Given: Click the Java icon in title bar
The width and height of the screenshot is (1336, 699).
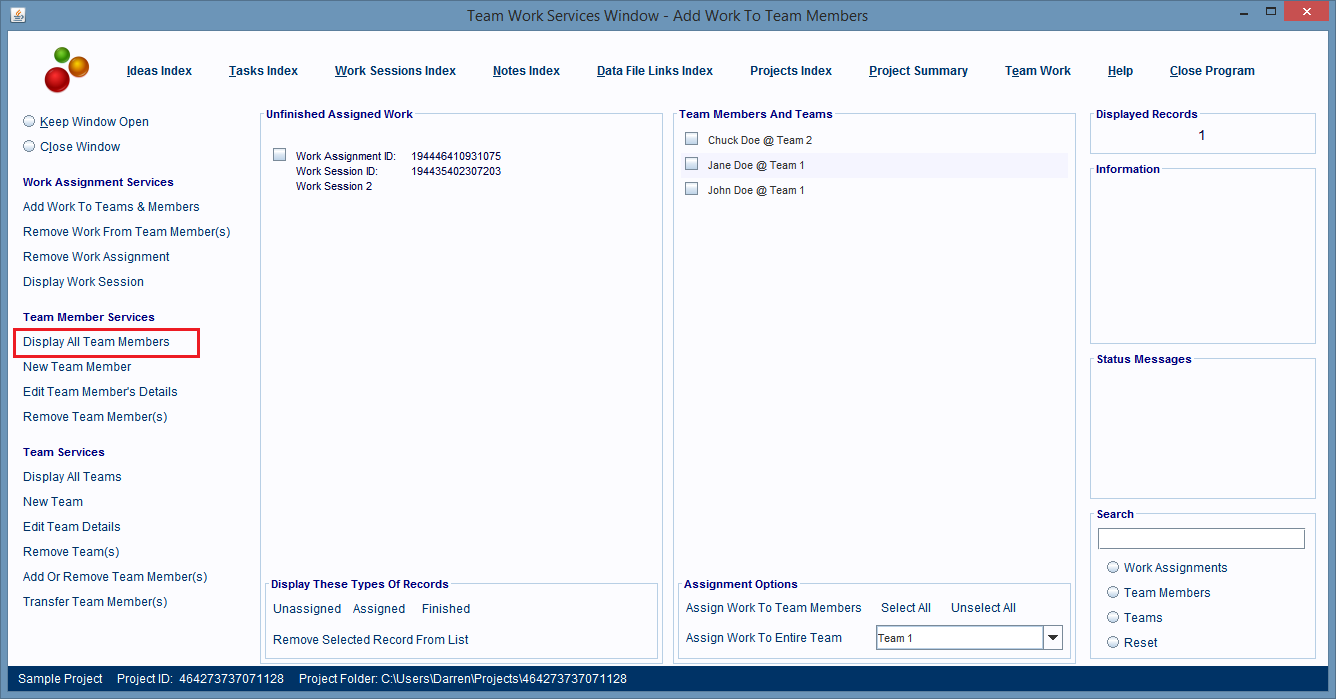Looking at the screenshot, I should click(18, 15).
